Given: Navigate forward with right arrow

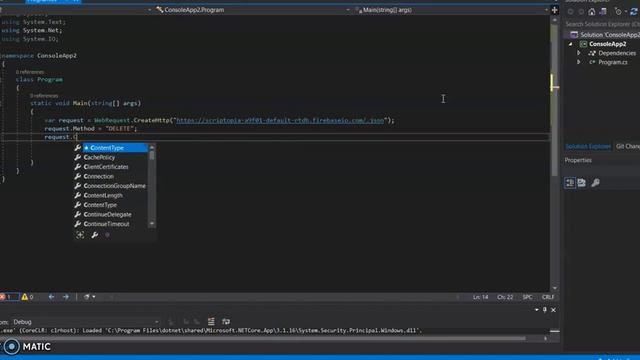Looking at the screenshot, I should [66, 297].
